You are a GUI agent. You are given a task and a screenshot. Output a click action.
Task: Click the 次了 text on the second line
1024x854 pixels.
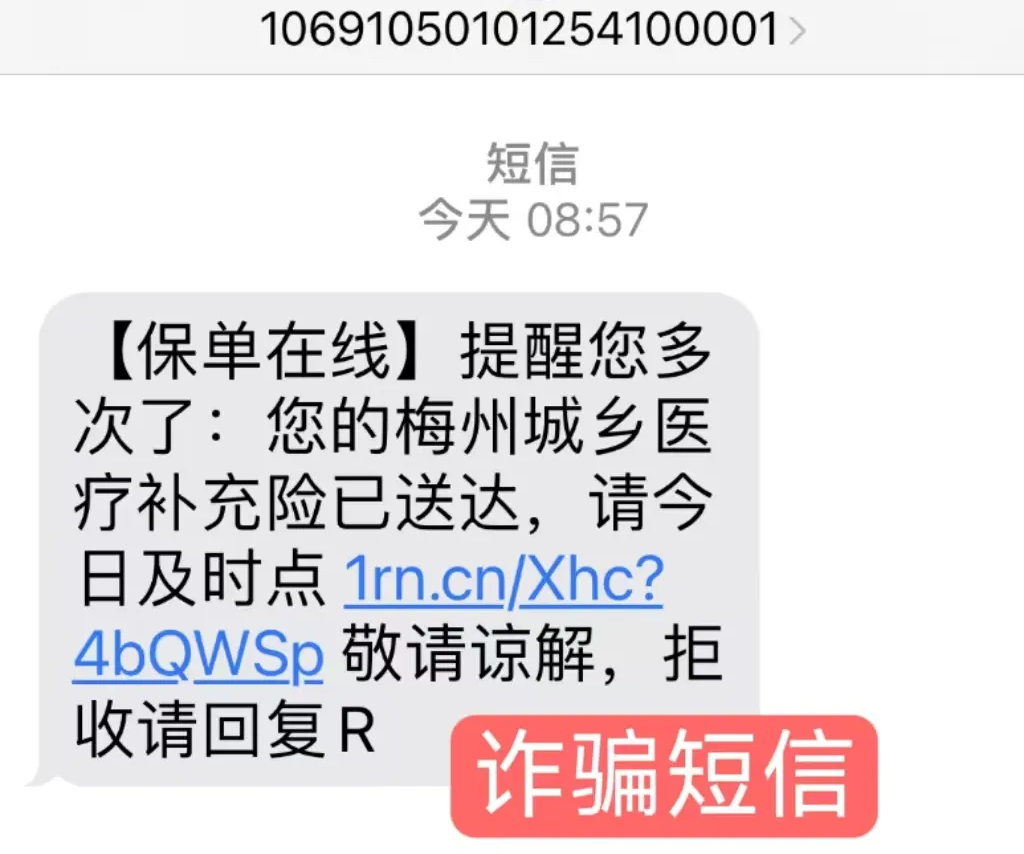tap(135, 426)
